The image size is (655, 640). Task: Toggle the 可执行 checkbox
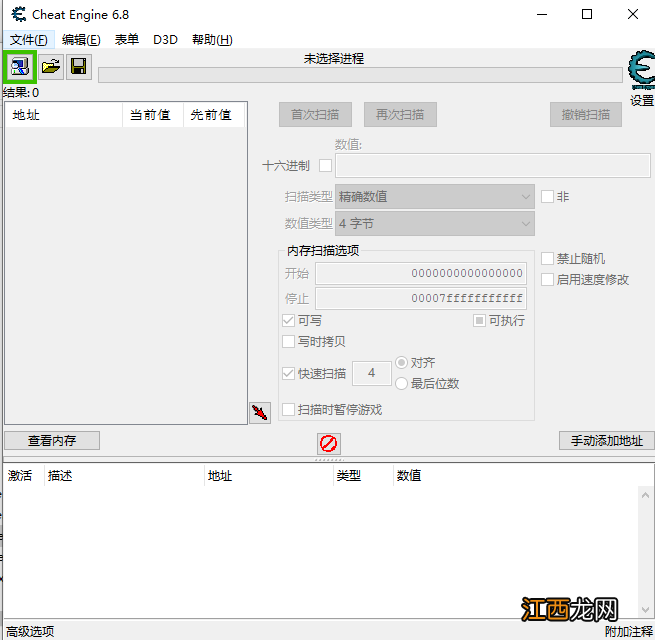click(479, 321)
